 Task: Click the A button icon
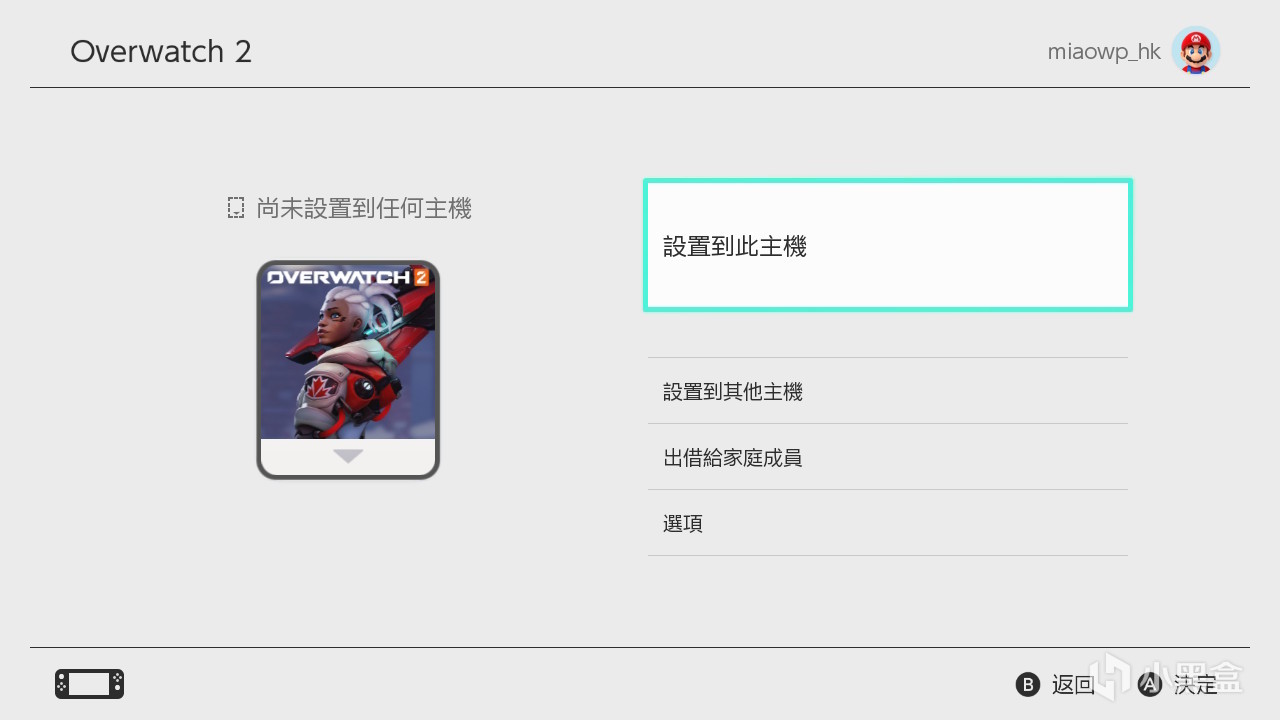click(x=1151, y=684)
